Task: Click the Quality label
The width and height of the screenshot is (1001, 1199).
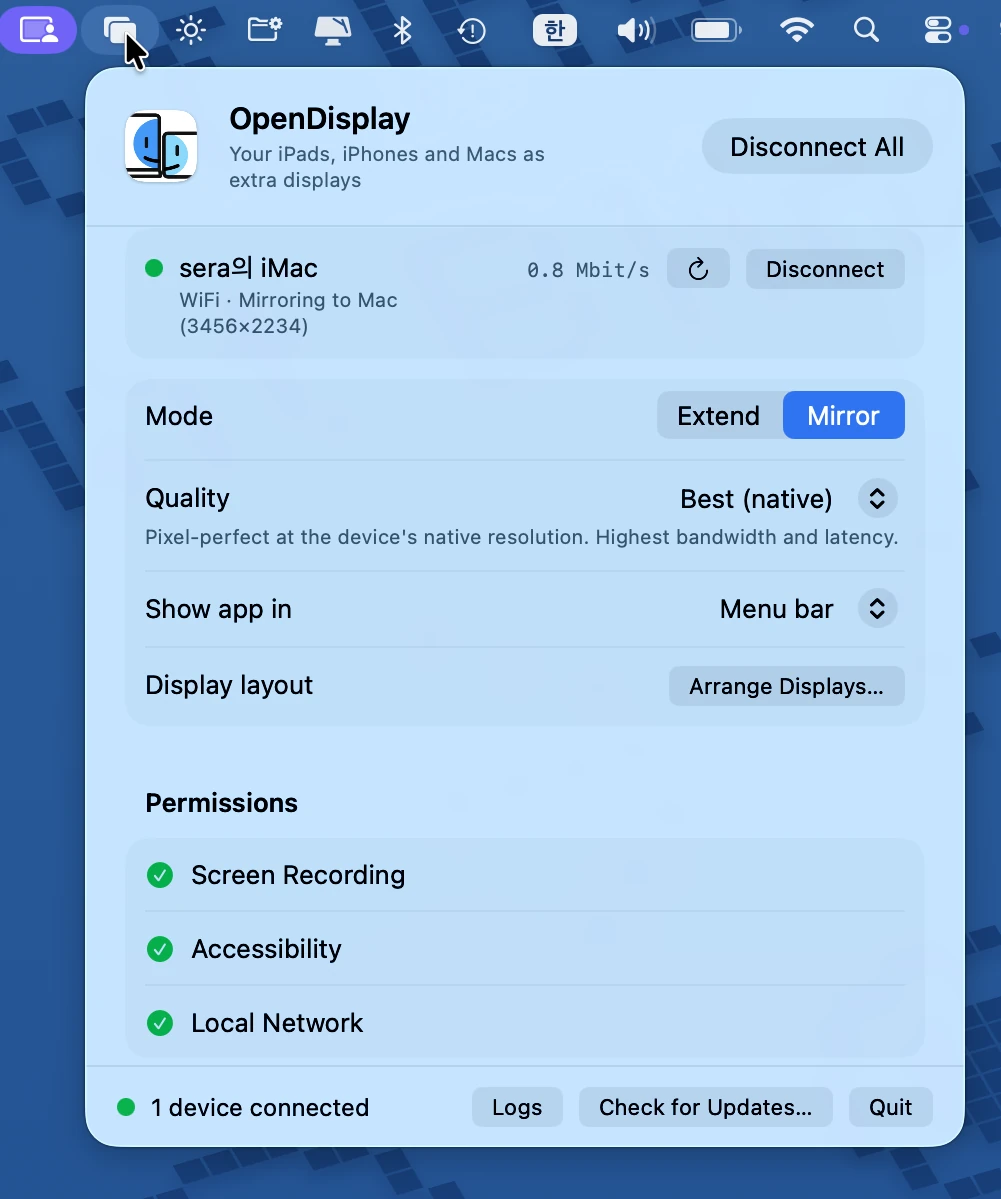Action: (x=187, y=498)
